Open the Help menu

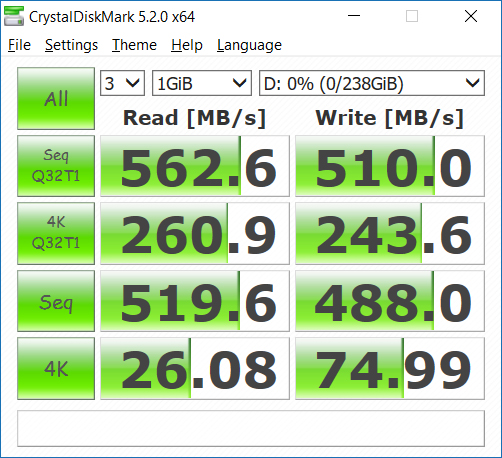[187, 45]
